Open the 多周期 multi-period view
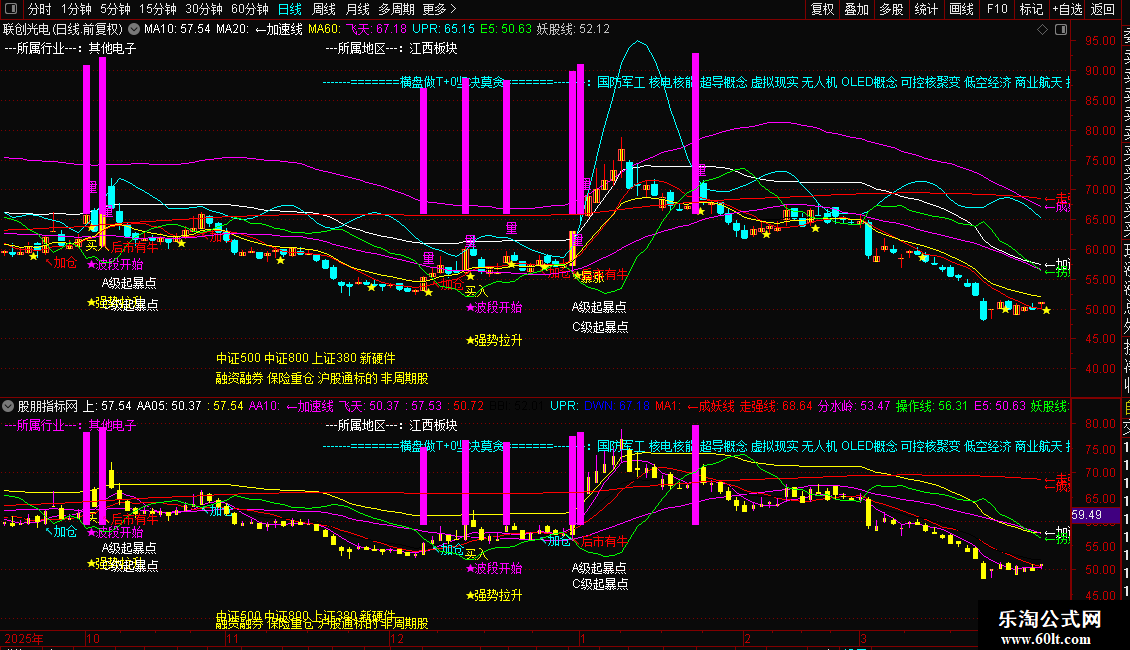1130x650 pixels. [396, 9]
